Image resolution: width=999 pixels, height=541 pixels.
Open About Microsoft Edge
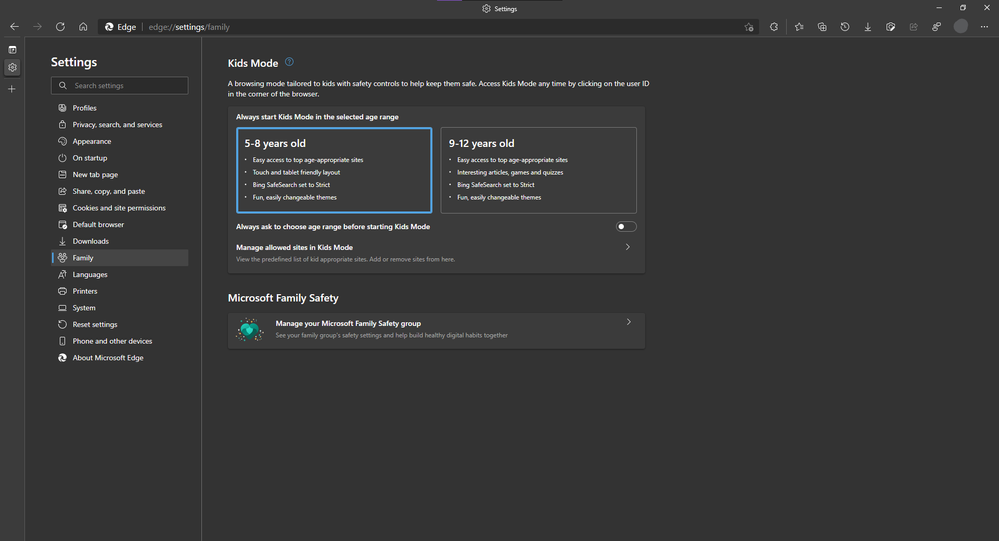tap(120, 357)
